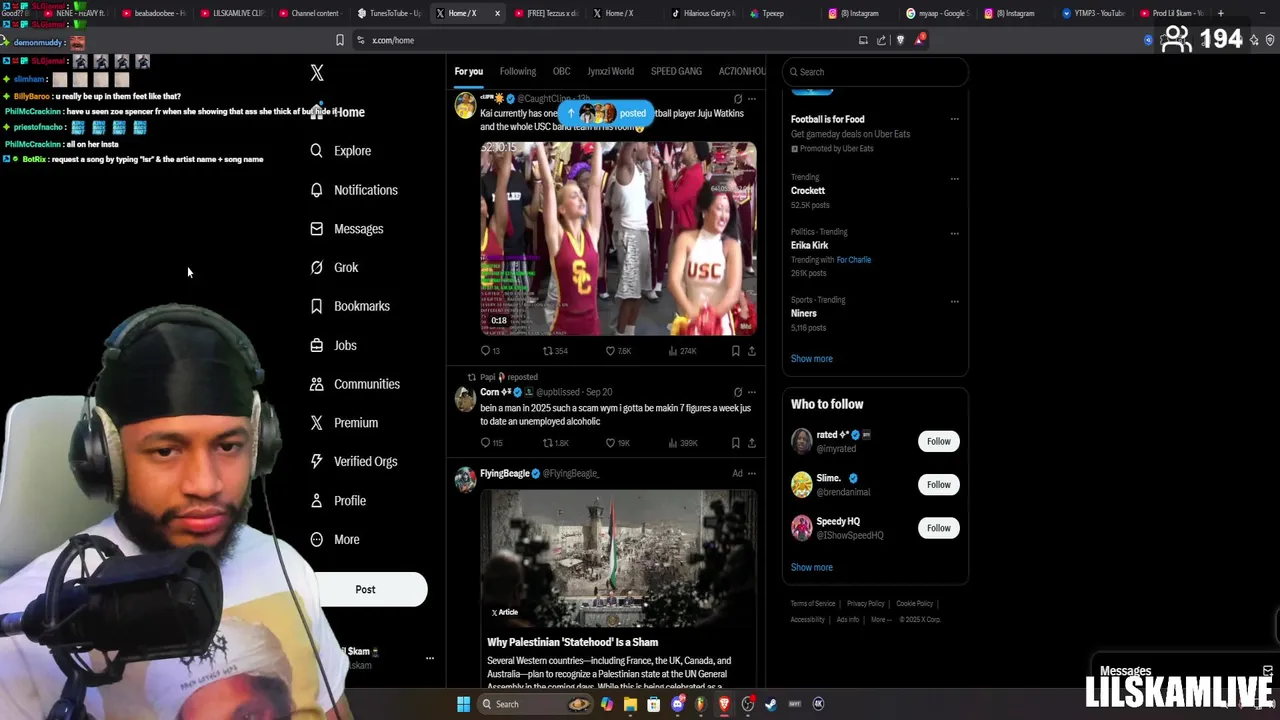This screenshot has width=1280, height=720.
Task: Open Bookmarks in the sidebar
Action: pyautogui.click(x=350, y=306)
